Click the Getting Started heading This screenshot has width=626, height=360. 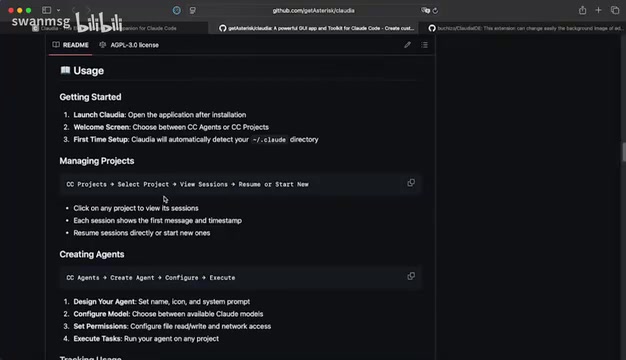point(90,97)
